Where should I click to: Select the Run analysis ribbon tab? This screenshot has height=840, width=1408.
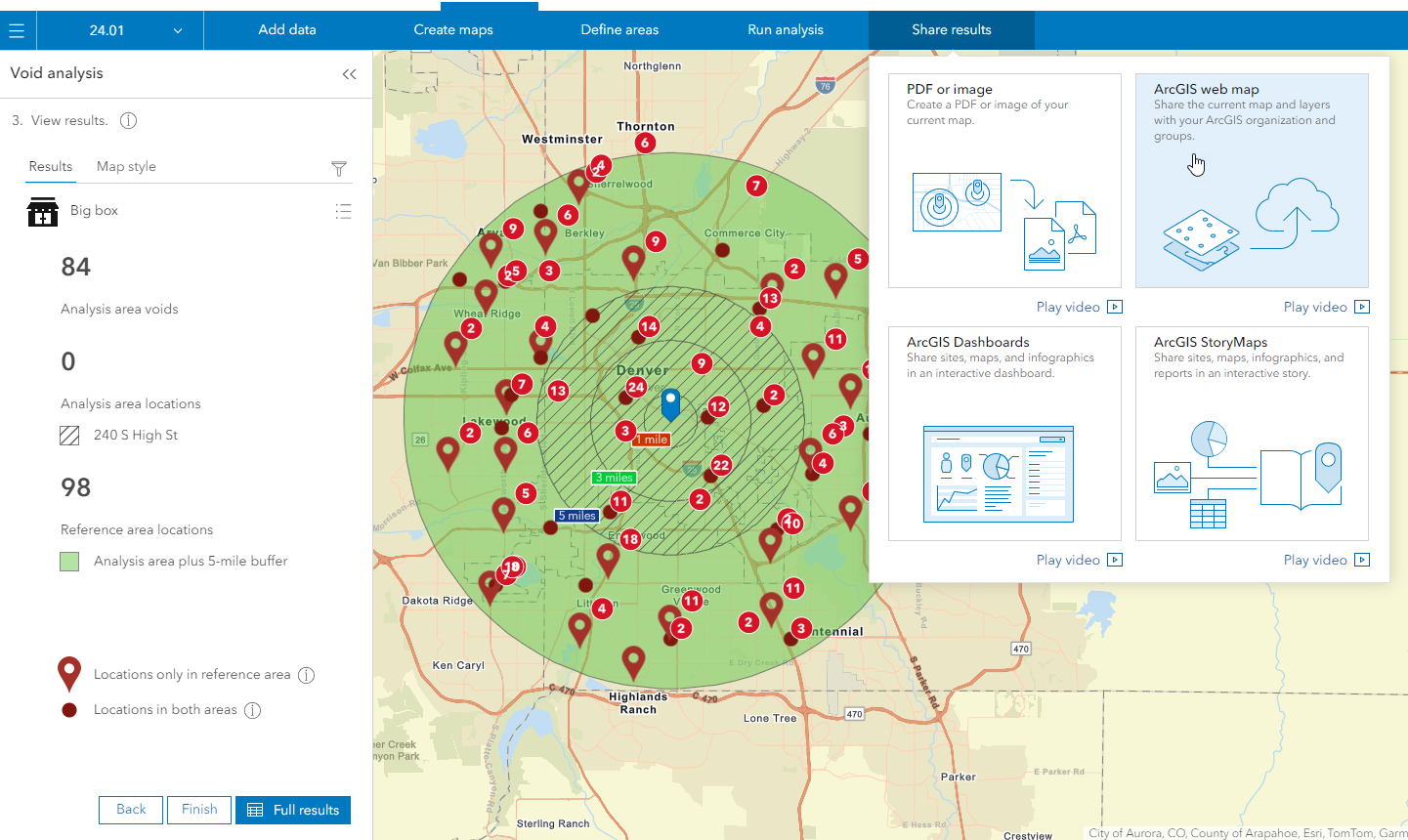785,30
